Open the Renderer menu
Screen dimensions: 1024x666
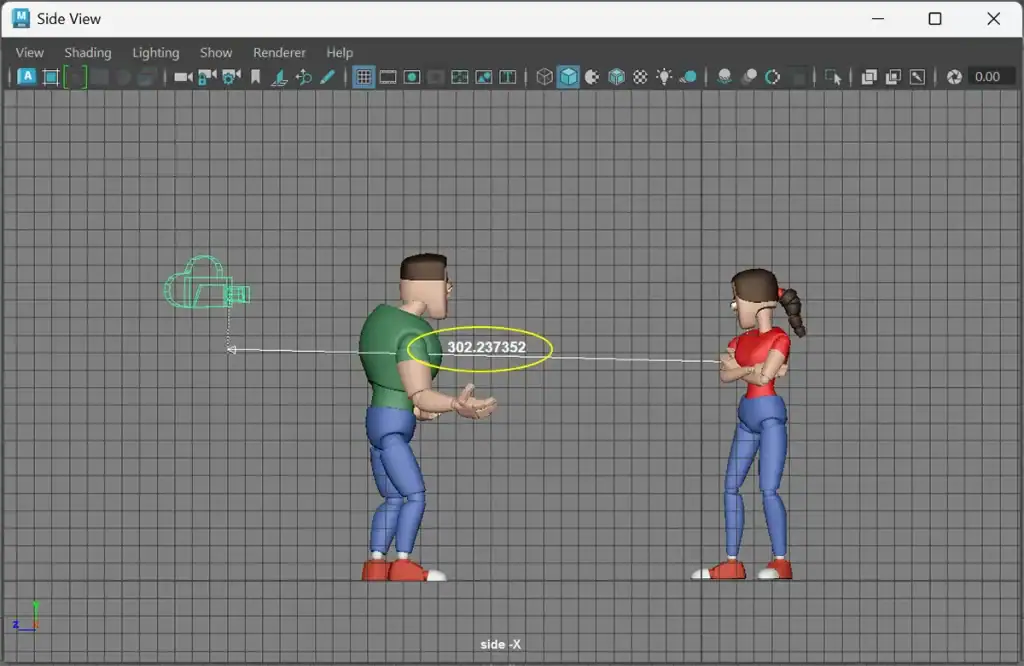point(279,53)
